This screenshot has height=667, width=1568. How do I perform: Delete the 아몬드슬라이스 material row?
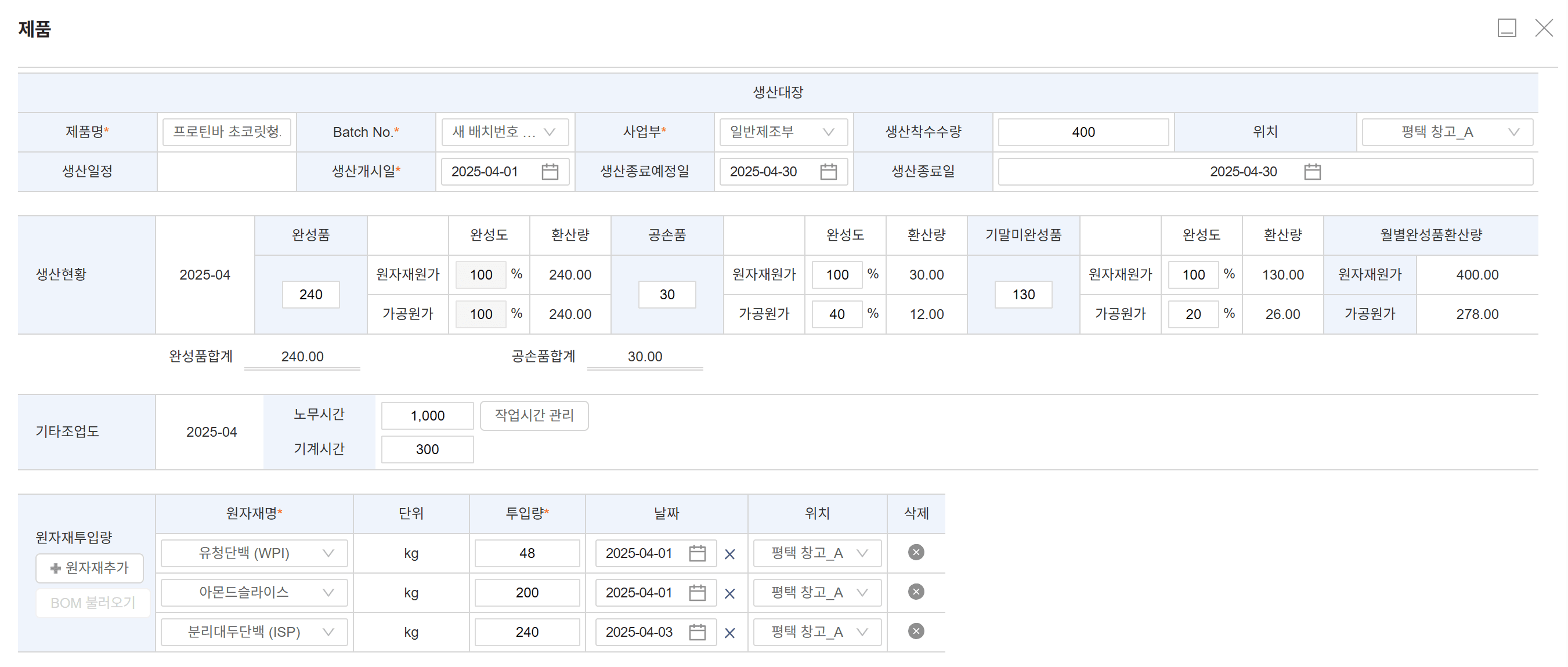coord(916,592)
